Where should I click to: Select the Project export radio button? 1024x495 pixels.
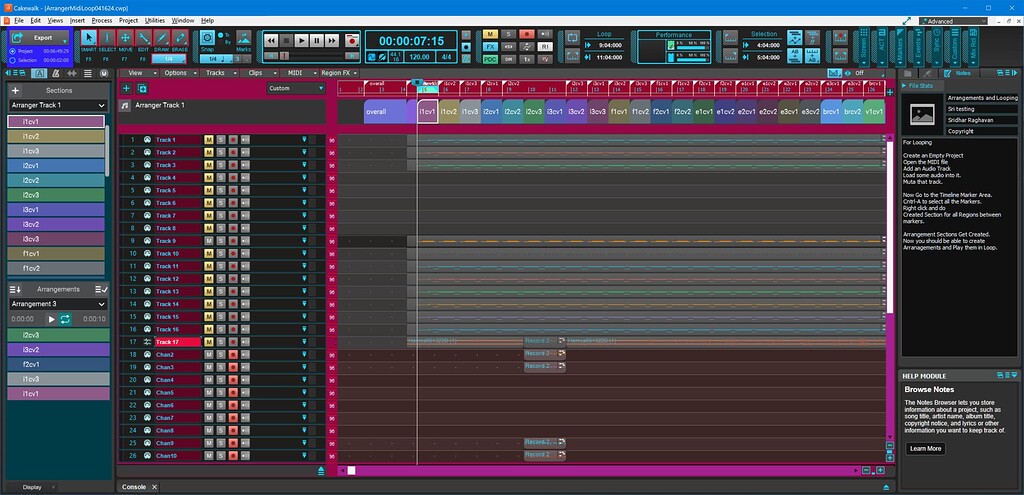click(x=12, y=50)
